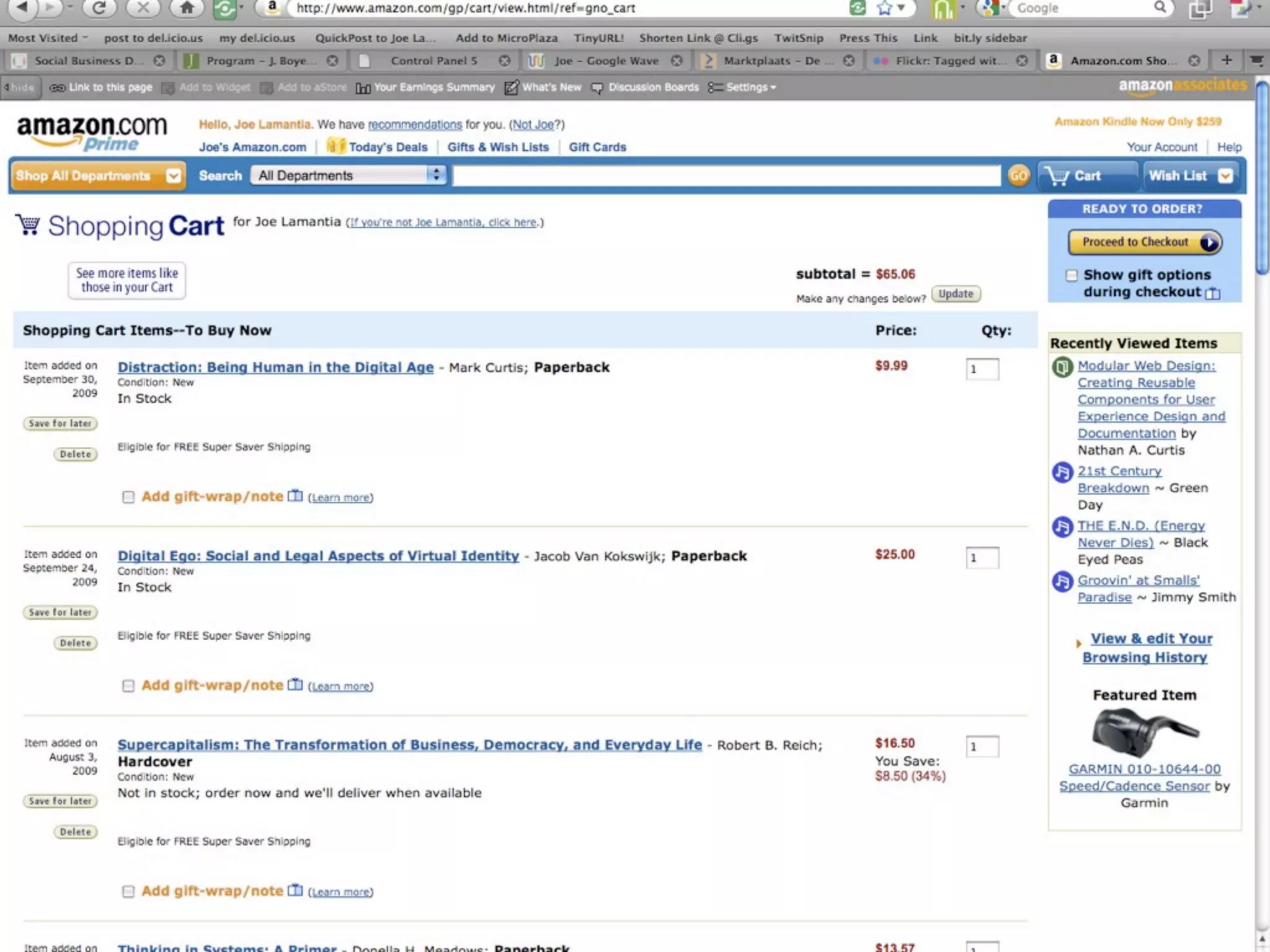
Task: Switch to the Joe - Google Wave tab
Action: 606,61
